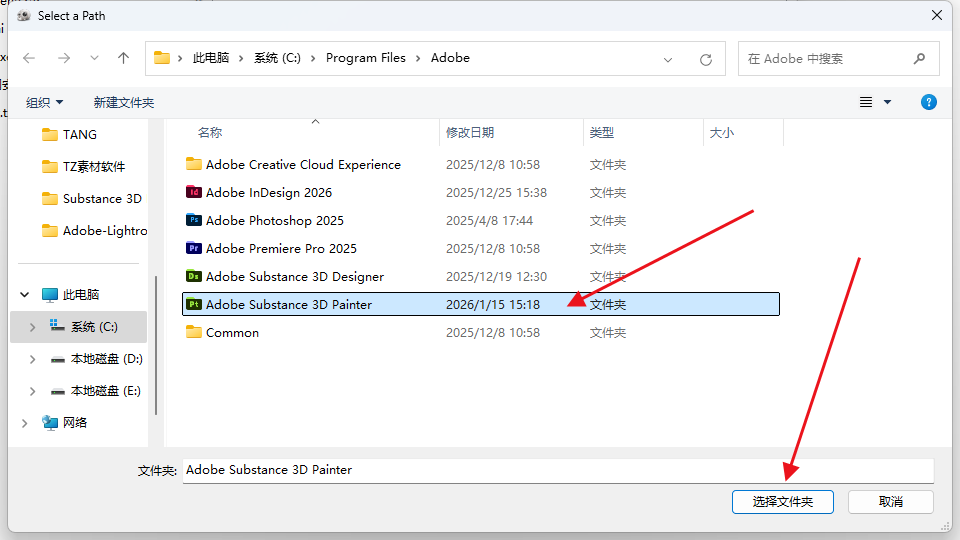Image resolution: width=960 pixels, height=540 pixels.
Task: Select 本地磁盘 (D:) in tree
Action: click(97, 359)
